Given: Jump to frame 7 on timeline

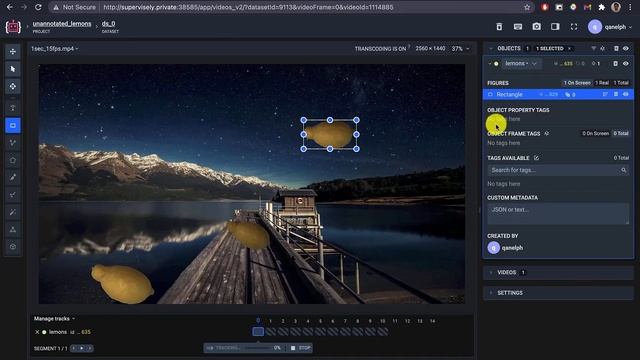Looking at the screenshot, I should (x=345, y=321).
